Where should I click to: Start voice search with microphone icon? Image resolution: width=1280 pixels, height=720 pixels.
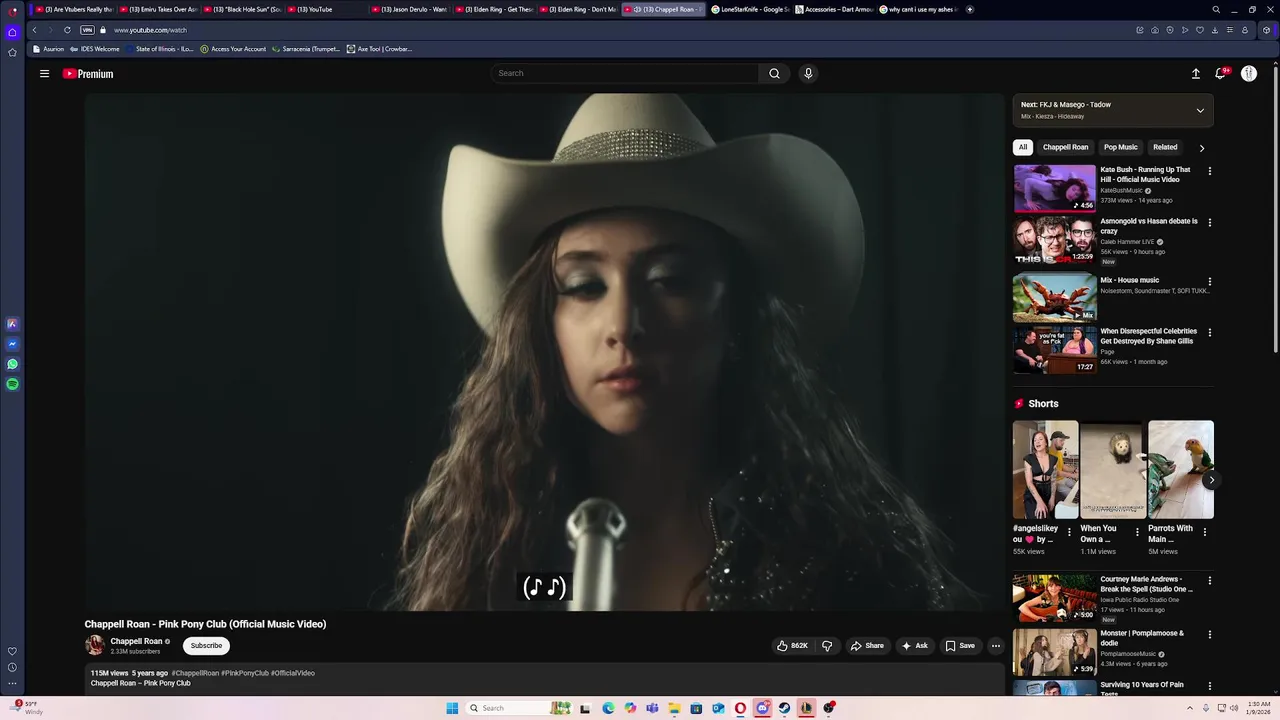[808, 73]
